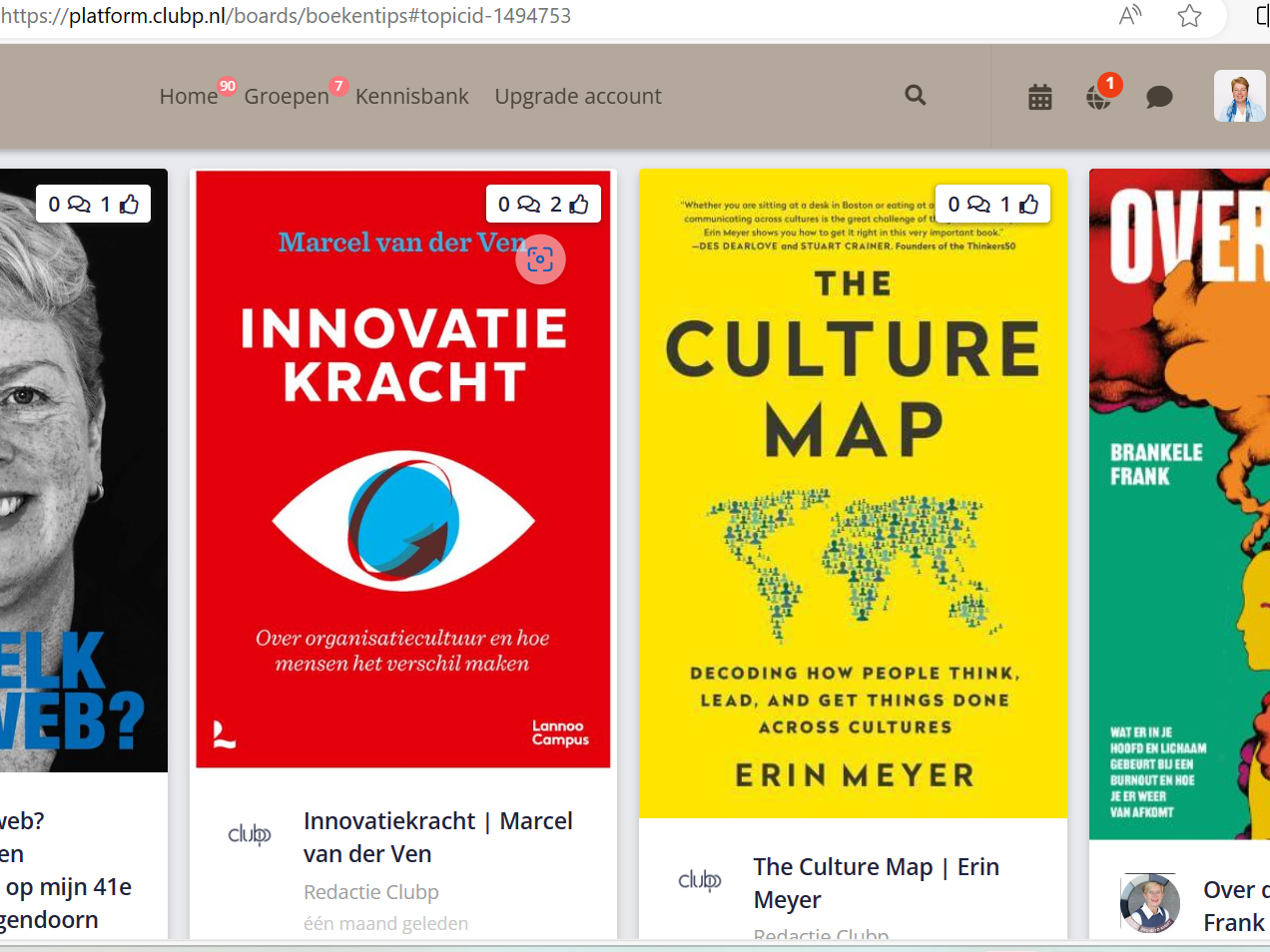1270x952 pixels.
Task: Click 'één maand geleden' timestamp text
Action: [x=385, y=924]
